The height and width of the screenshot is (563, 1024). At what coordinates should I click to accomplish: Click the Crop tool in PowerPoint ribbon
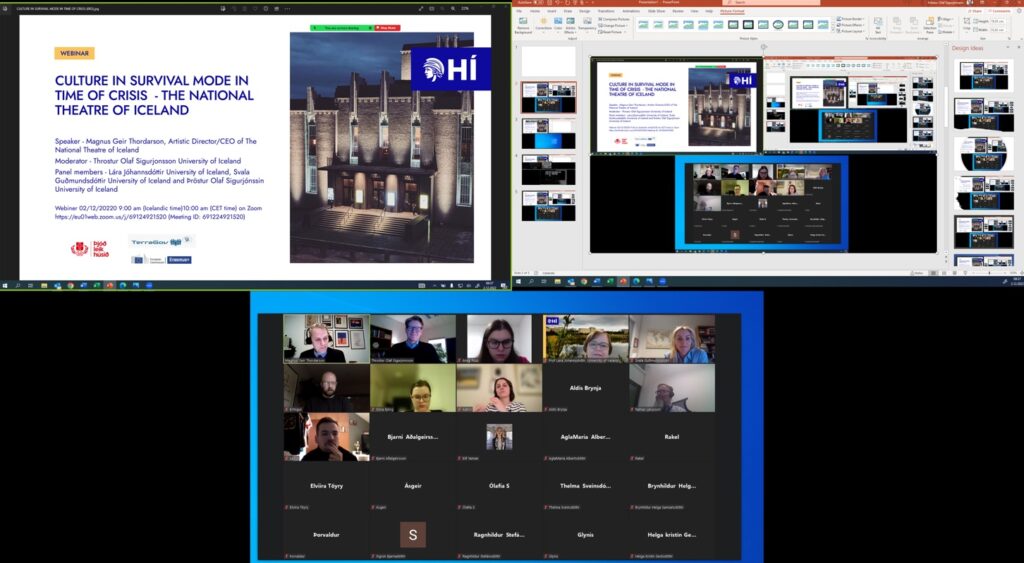tap(967, 25)
